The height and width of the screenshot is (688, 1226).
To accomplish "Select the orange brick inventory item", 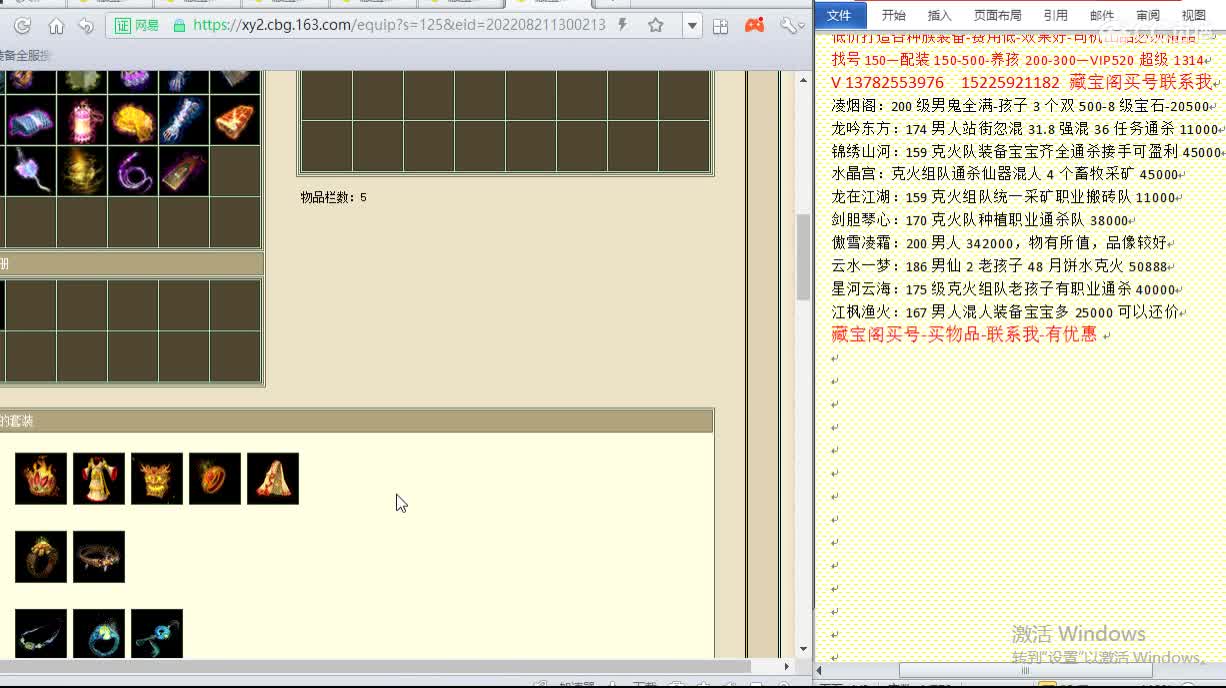I will tap(235, 121).
